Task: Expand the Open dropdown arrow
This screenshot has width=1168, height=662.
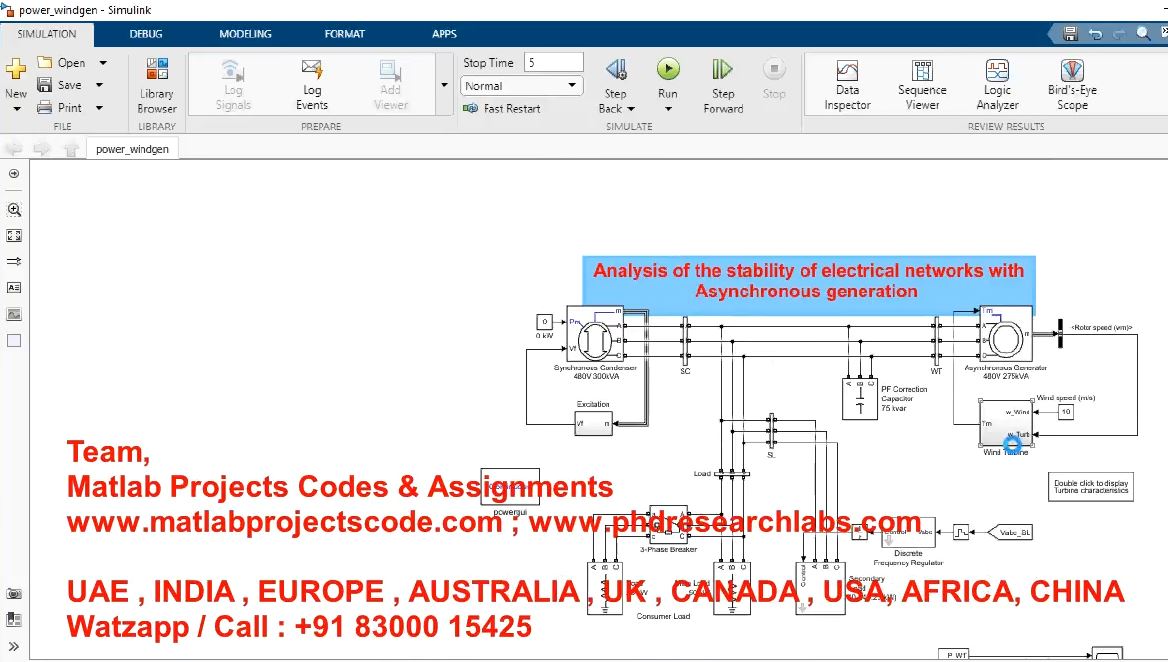Action: point(103,63)
